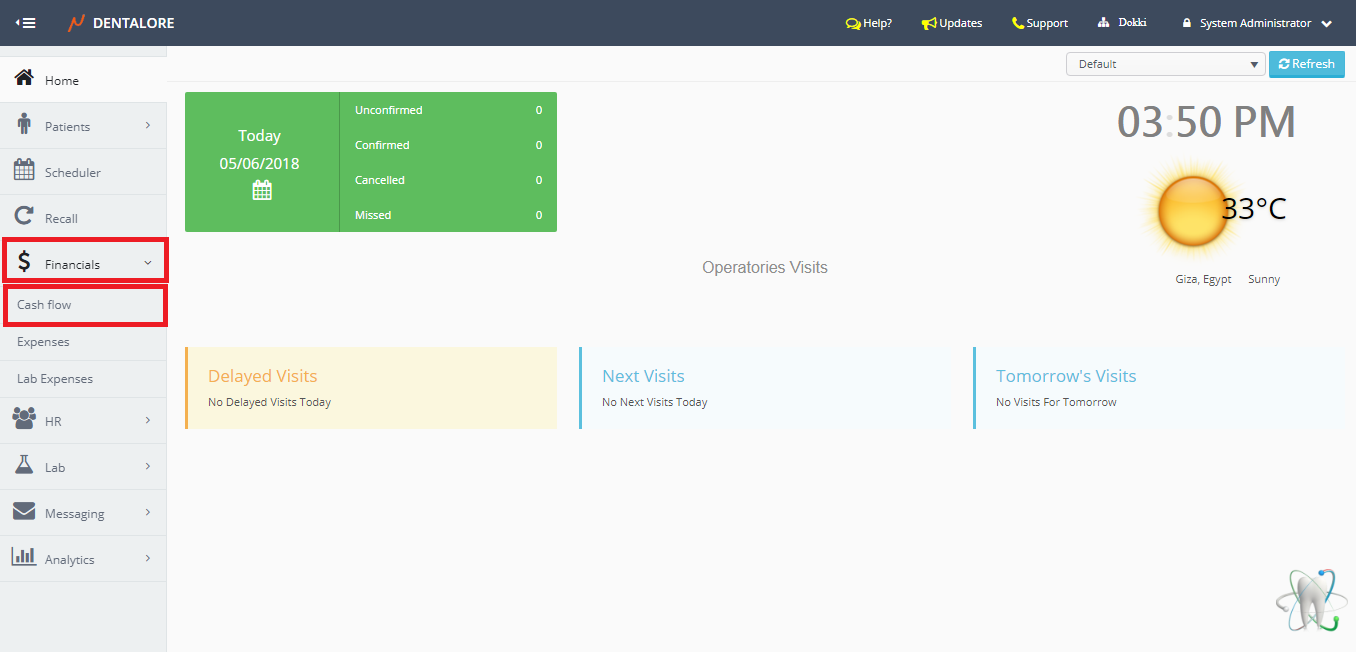Click the Lab flask icon
The height and width of the screenshot is (652, 1356).
click(24, 466)
